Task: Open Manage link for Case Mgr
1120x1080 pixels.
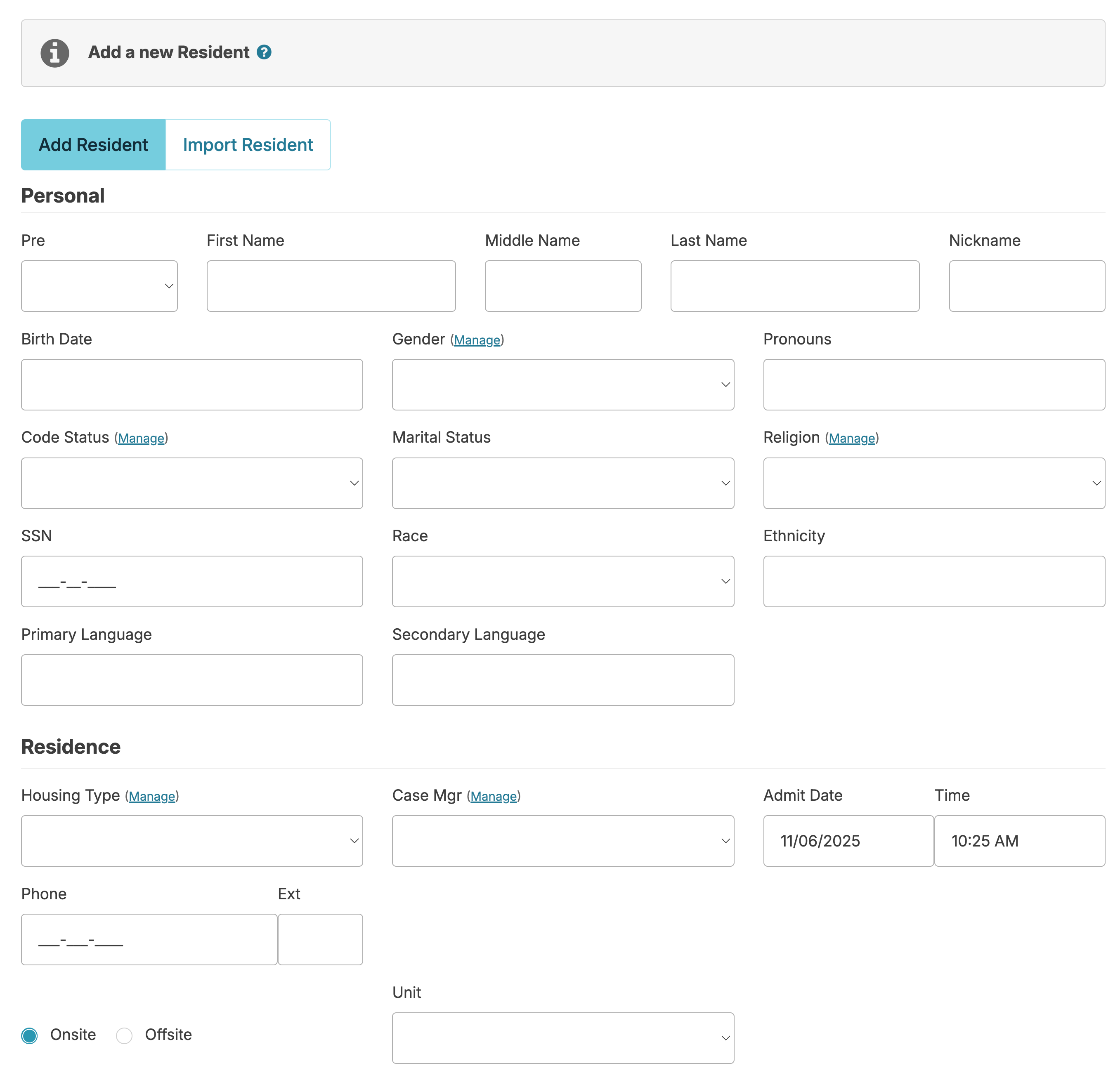Action: 494,796
